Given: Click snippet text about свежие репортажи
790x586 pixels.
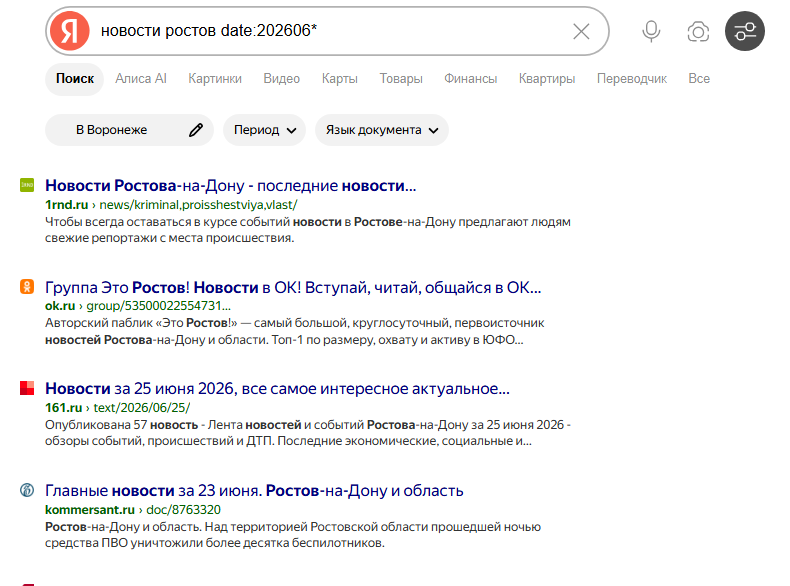Looking at the screenshot, I should 169,238.
